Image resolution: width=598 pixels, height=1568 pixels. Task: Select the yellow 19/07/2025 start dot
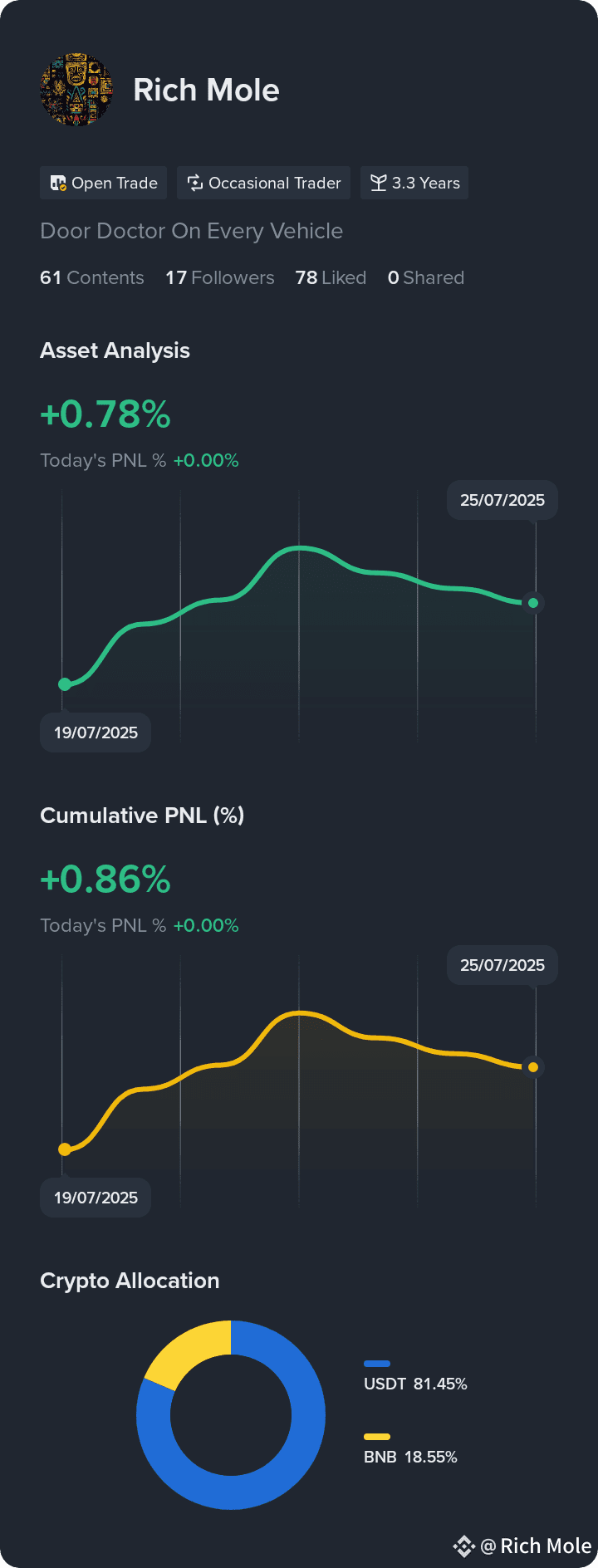(x=65, y=1149)
